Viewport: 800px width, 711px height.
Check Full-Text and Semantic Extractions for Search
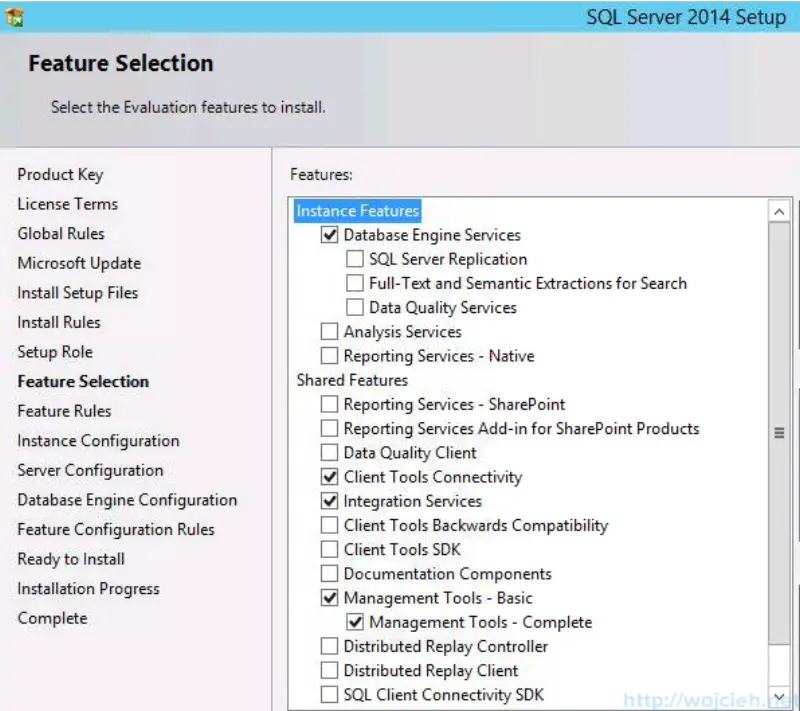pos(355,283)
